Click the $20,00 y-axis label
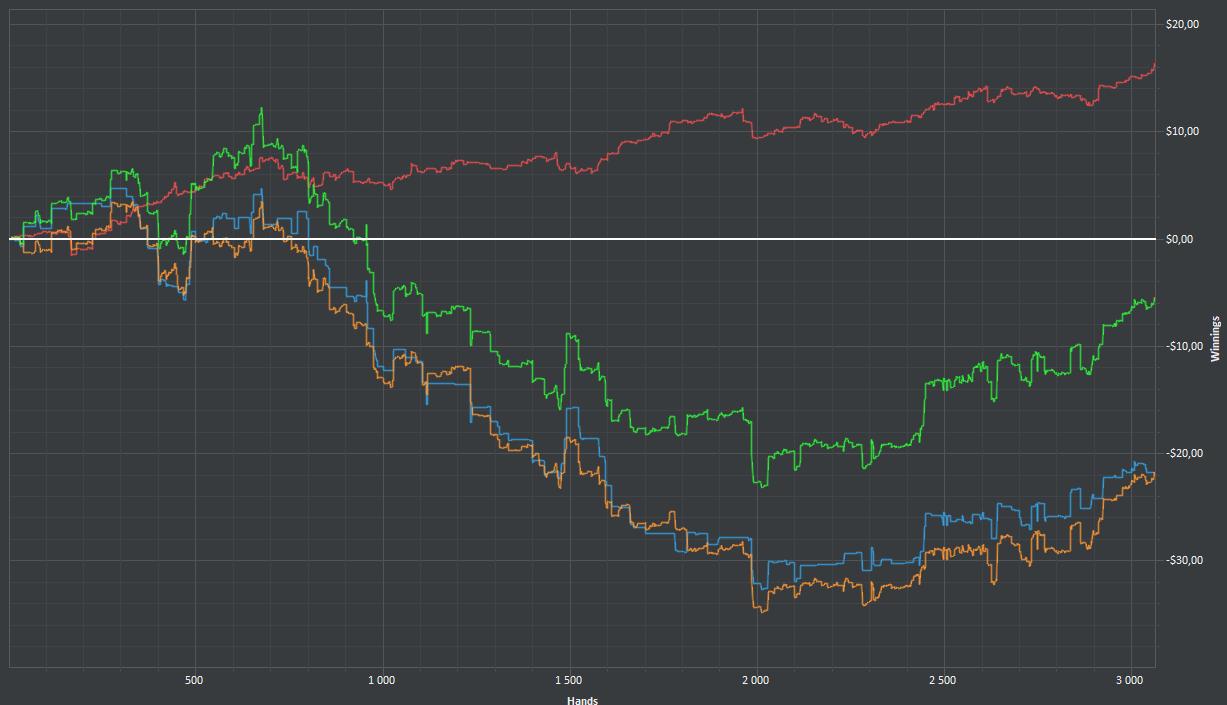The height and width of the screenshot is (705, 1227). [1182, 24]
